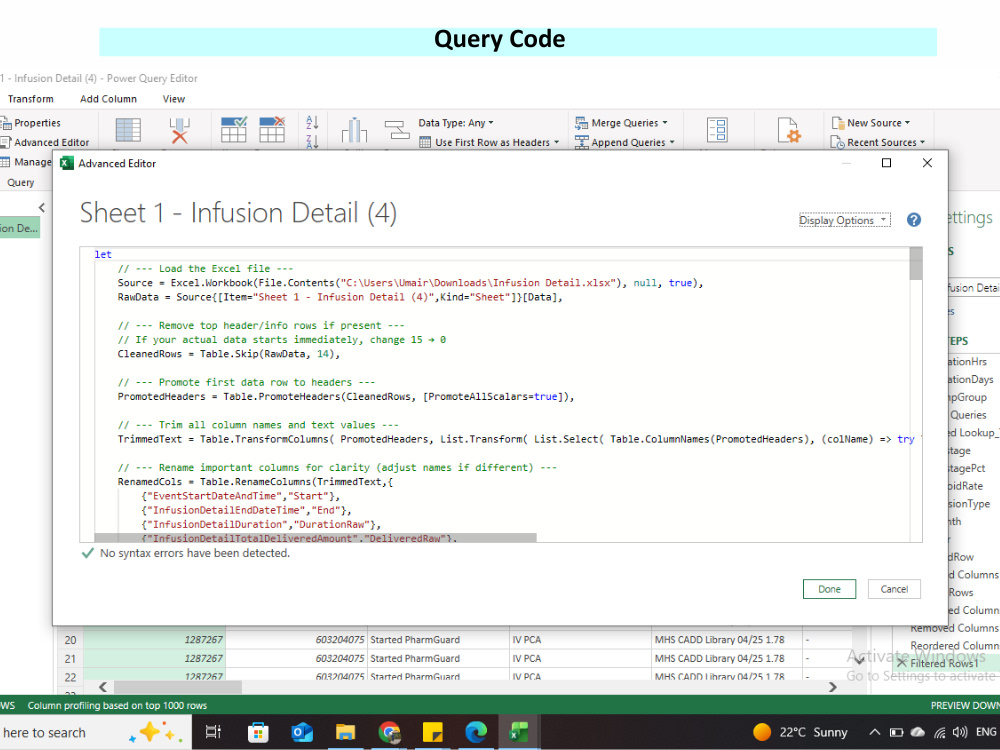The width and height of the screenshot is (1000, 750).
Task: Click Done in the Advanced Editor
Action: (829, 589)
